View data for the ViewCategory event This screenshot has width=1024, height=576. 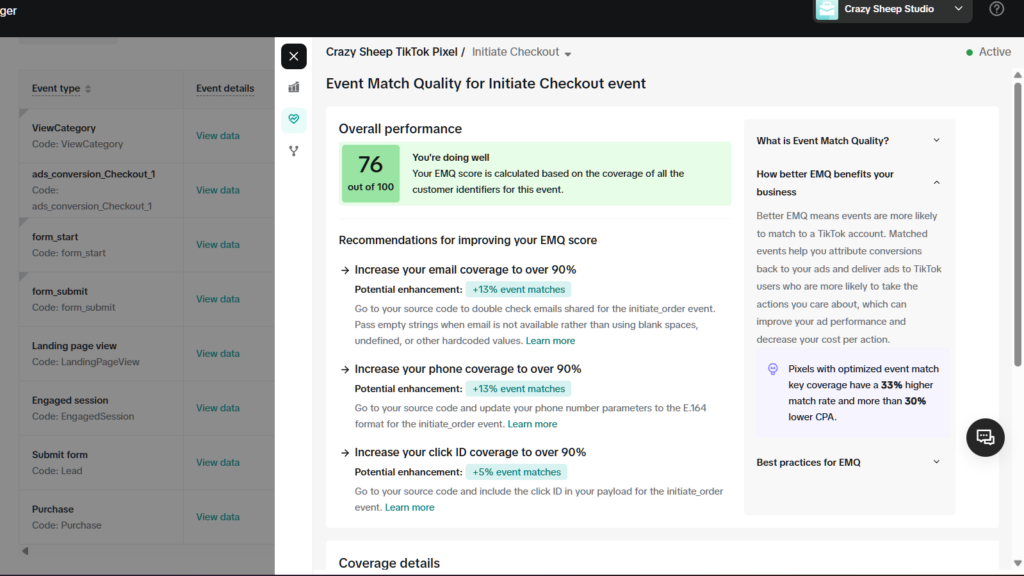click(218, 136)
